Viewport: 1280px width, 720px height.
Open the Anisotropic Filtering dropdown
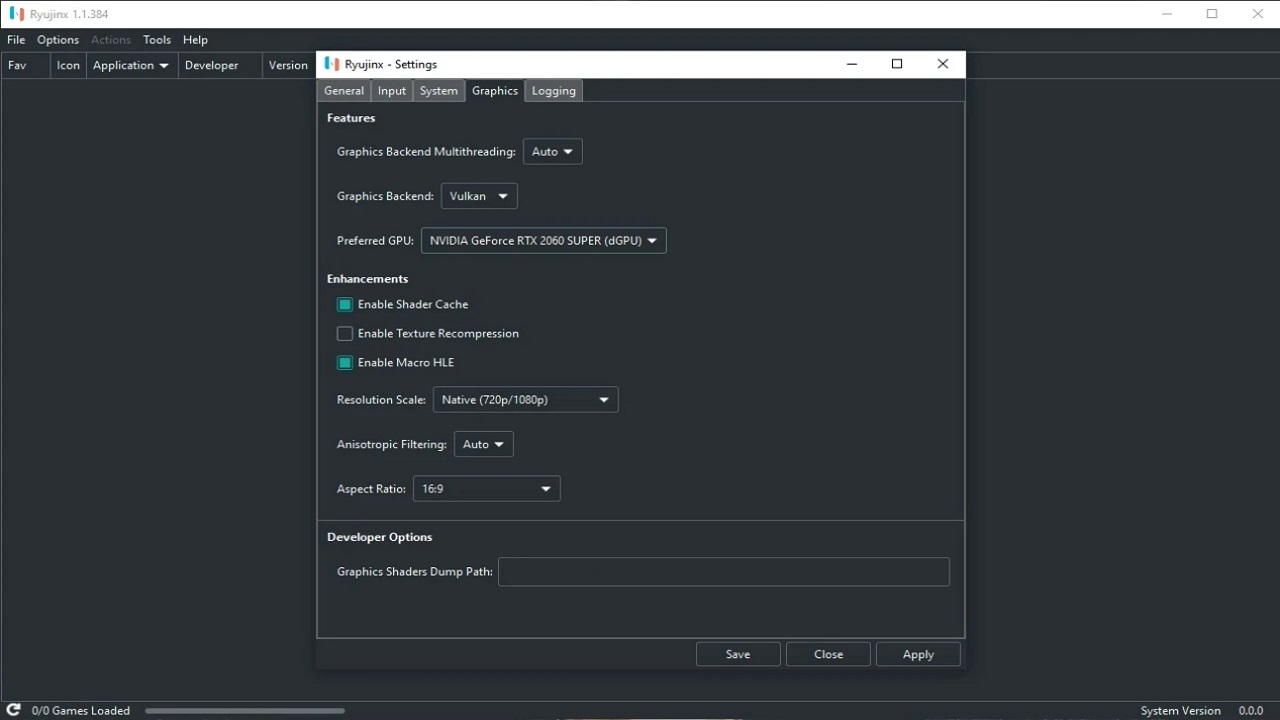(483, 444)
